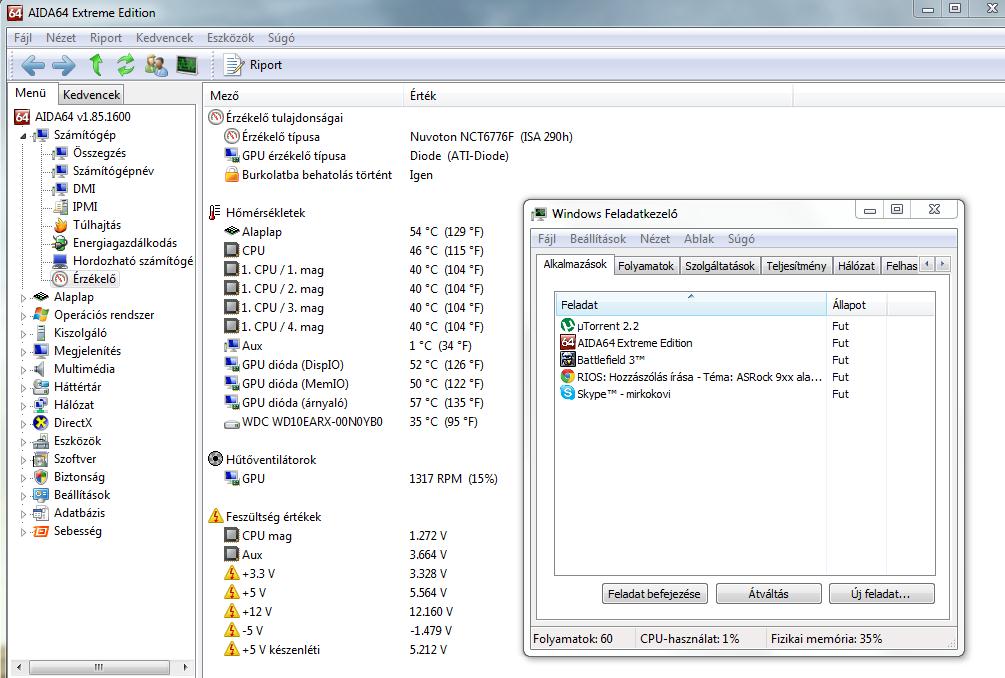Screen dimensions: 1005x678
Task: Select the WDC WD10EARX-00N0YB0 temperature row
Action: (x=350, y=422)
